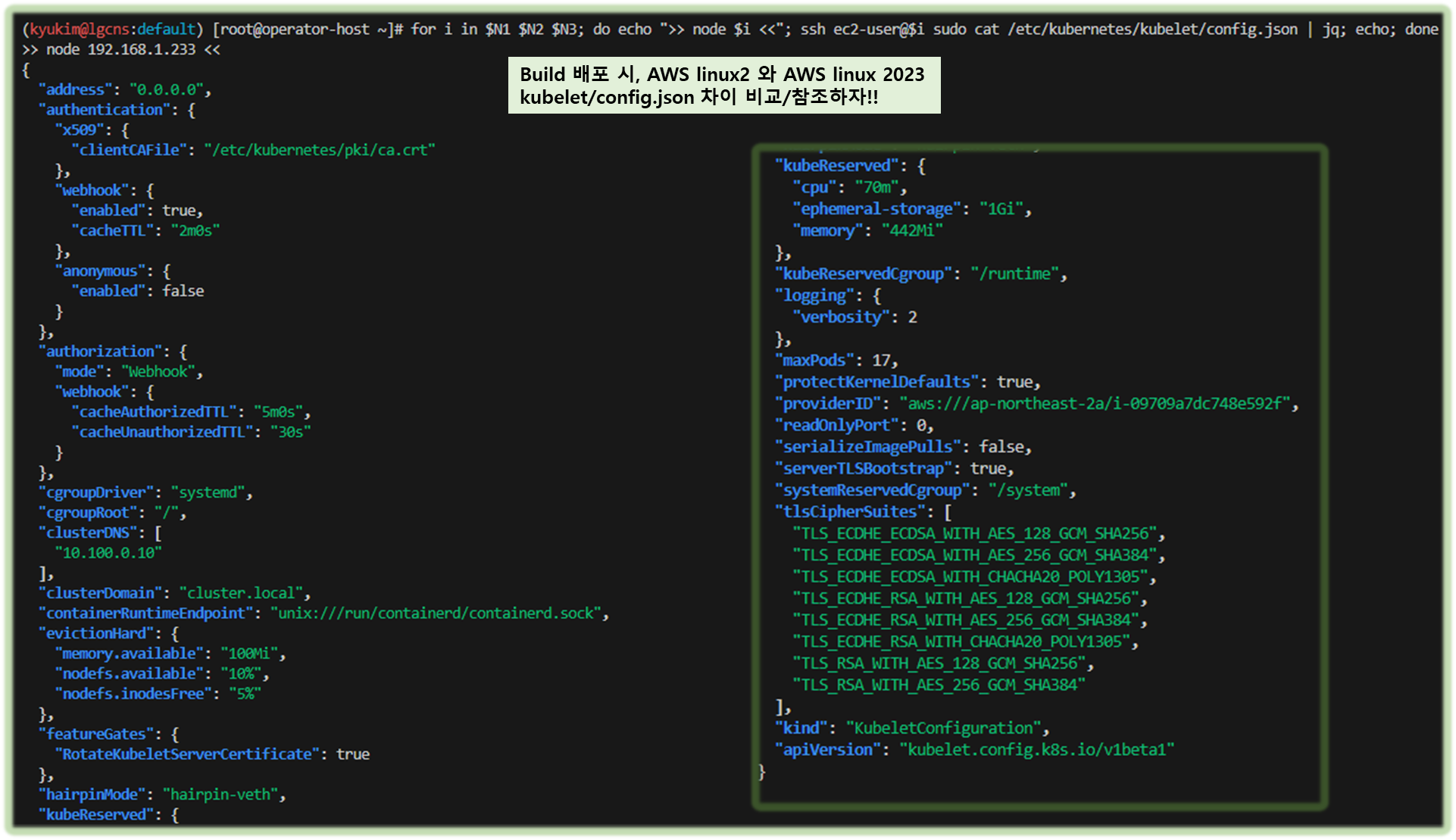
Task: Click the kubeReserved cpu "70m" value
Action: point(877,187)
